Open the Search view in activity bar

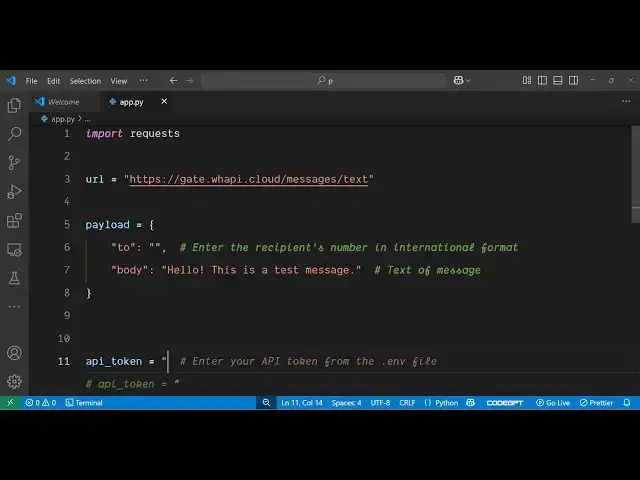point(14,134)
